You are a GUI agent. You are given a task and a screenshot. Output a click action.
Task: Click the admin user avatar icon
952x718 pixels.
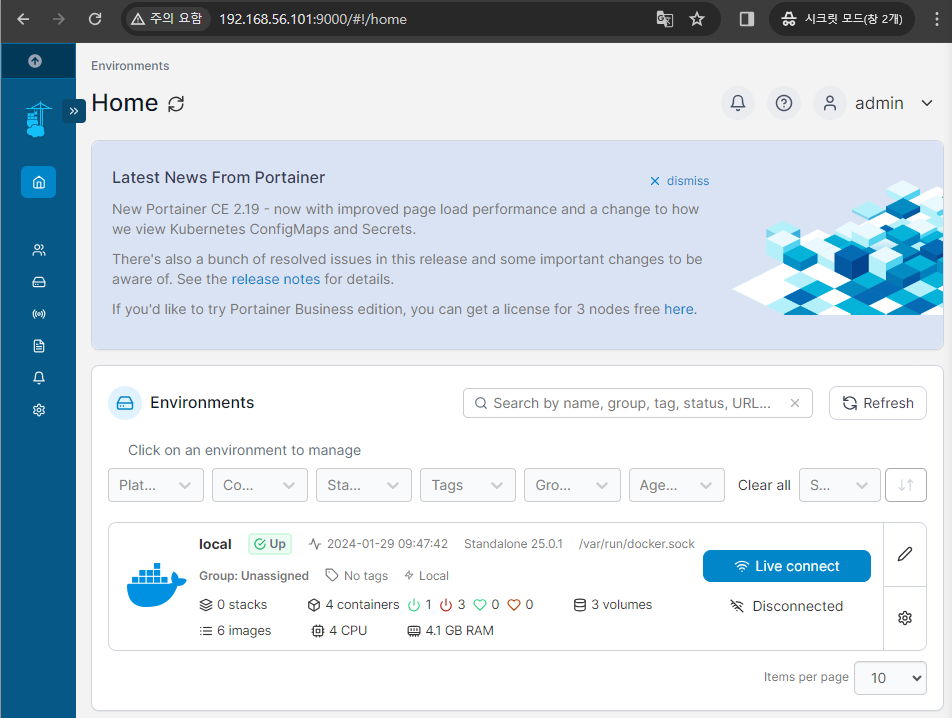coord(830,103)
